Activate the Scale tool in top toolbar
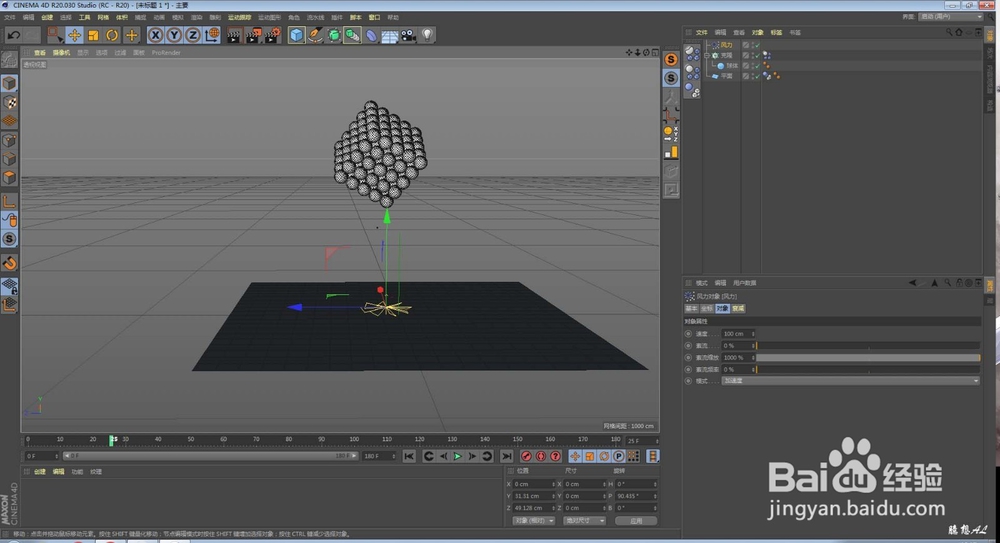The image size is (1000, 543). 94,35
